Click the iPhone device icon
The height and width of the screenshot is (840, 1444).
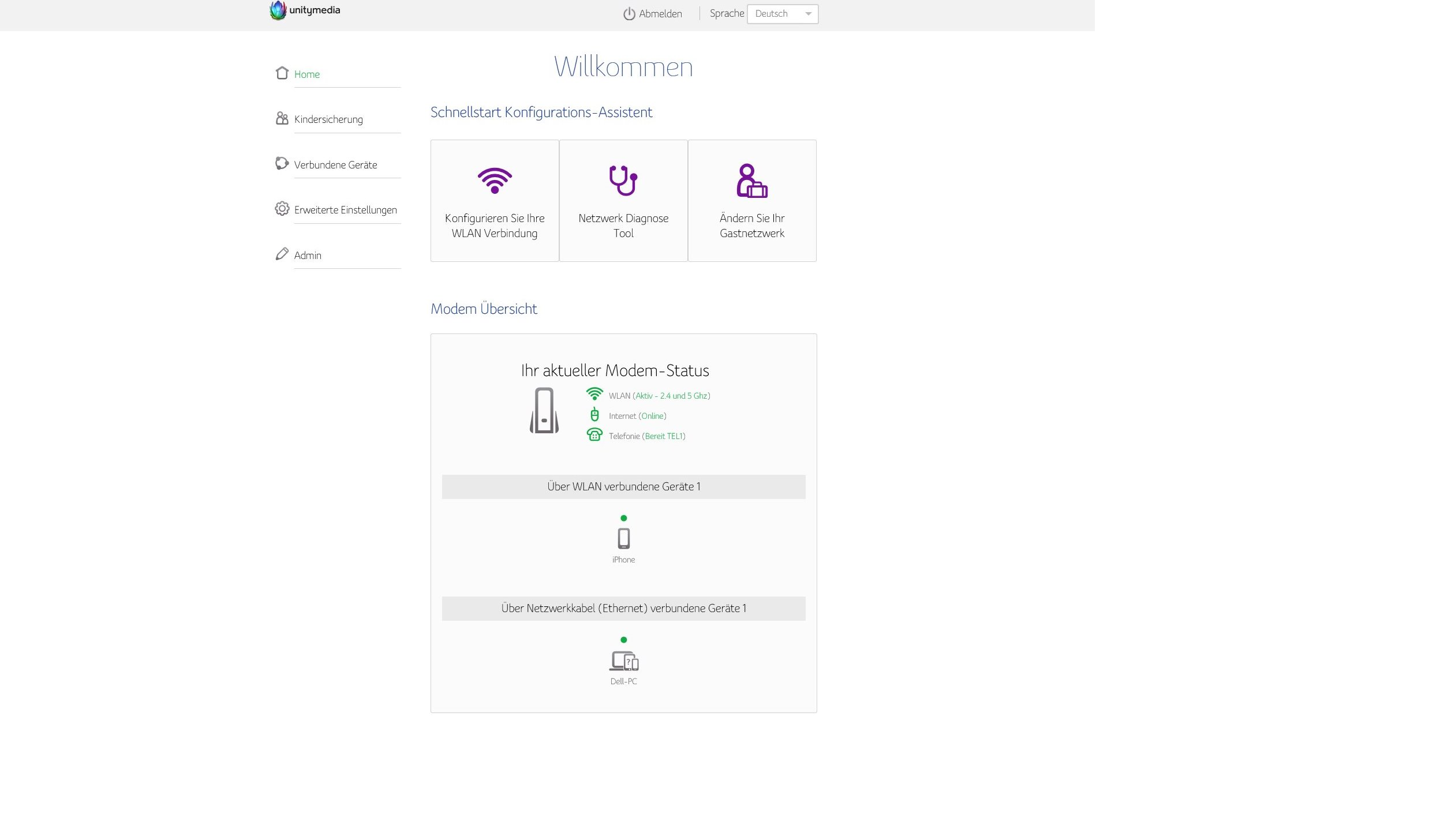coord(623,538)
